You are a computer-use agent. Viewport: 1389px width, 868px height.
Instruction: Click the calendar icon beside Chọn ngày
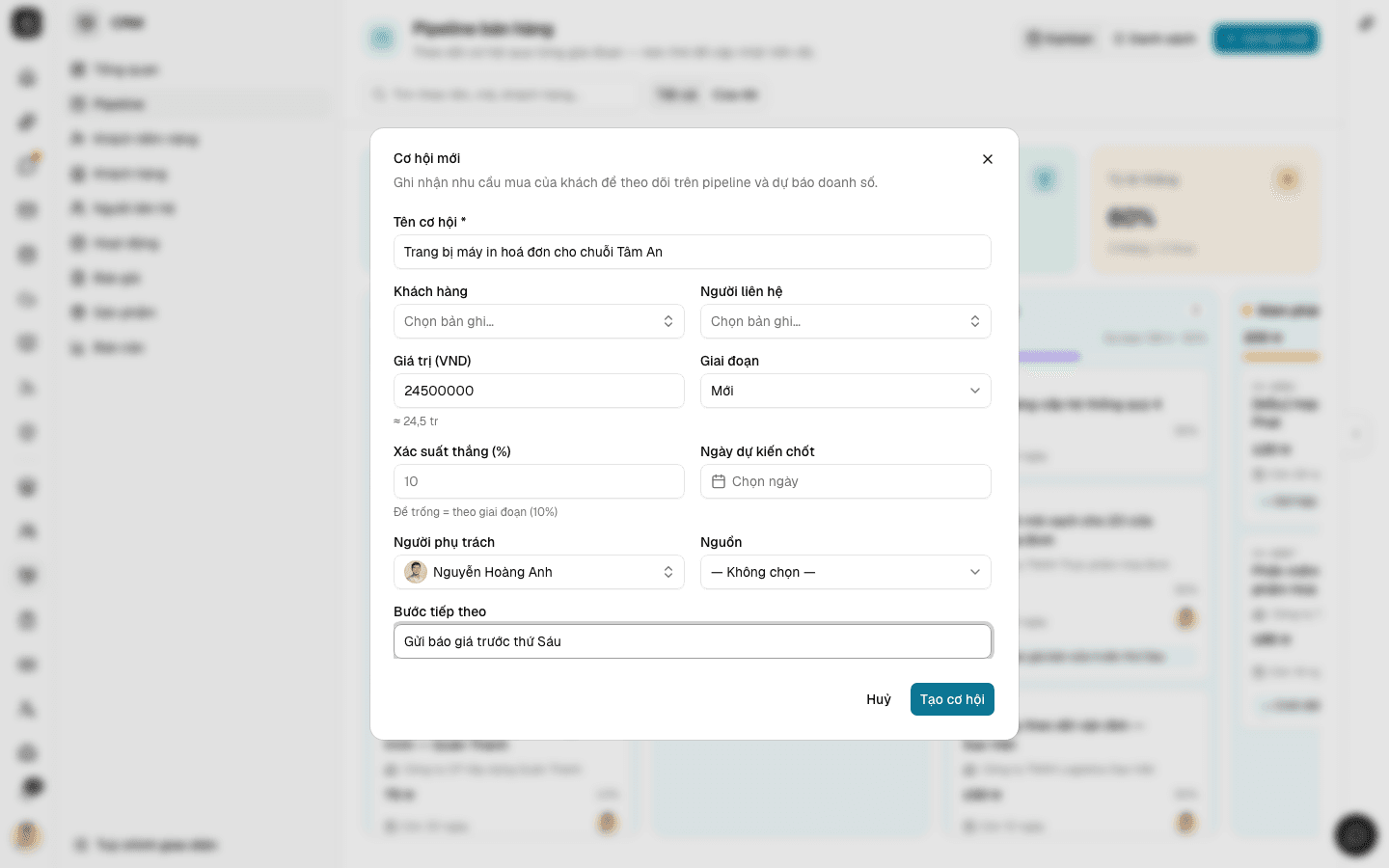click(x=719, y=481)
